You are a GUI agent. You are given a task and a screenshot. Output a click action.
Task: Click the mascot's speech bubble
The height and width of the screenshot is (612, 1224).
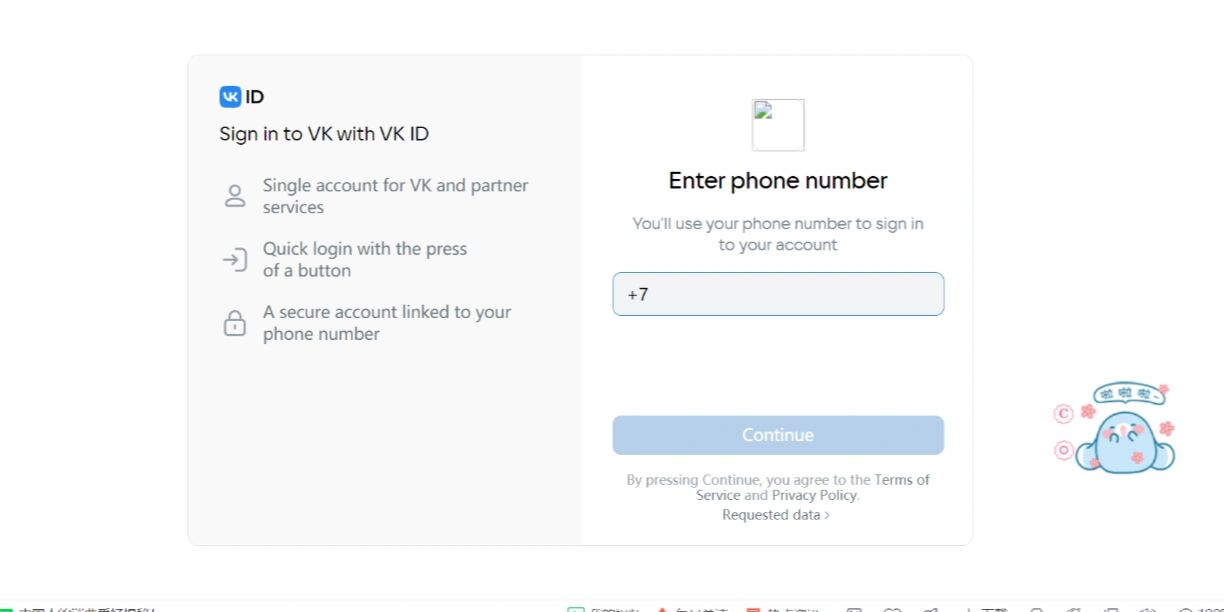(x=1128, y=393)
